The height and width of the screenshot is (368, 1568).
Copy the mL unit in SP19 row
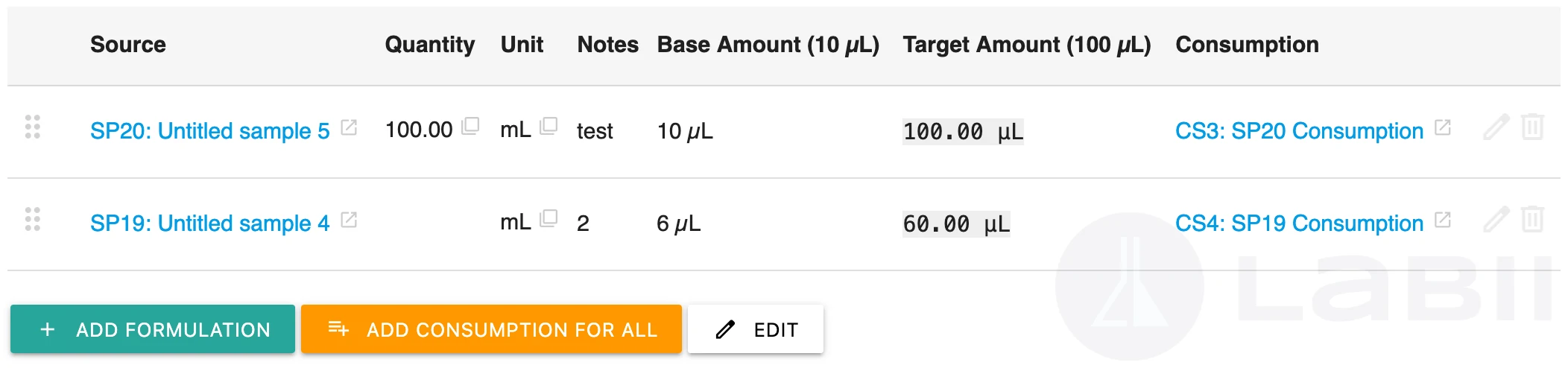pyautogui.click(x=549, y=218)
